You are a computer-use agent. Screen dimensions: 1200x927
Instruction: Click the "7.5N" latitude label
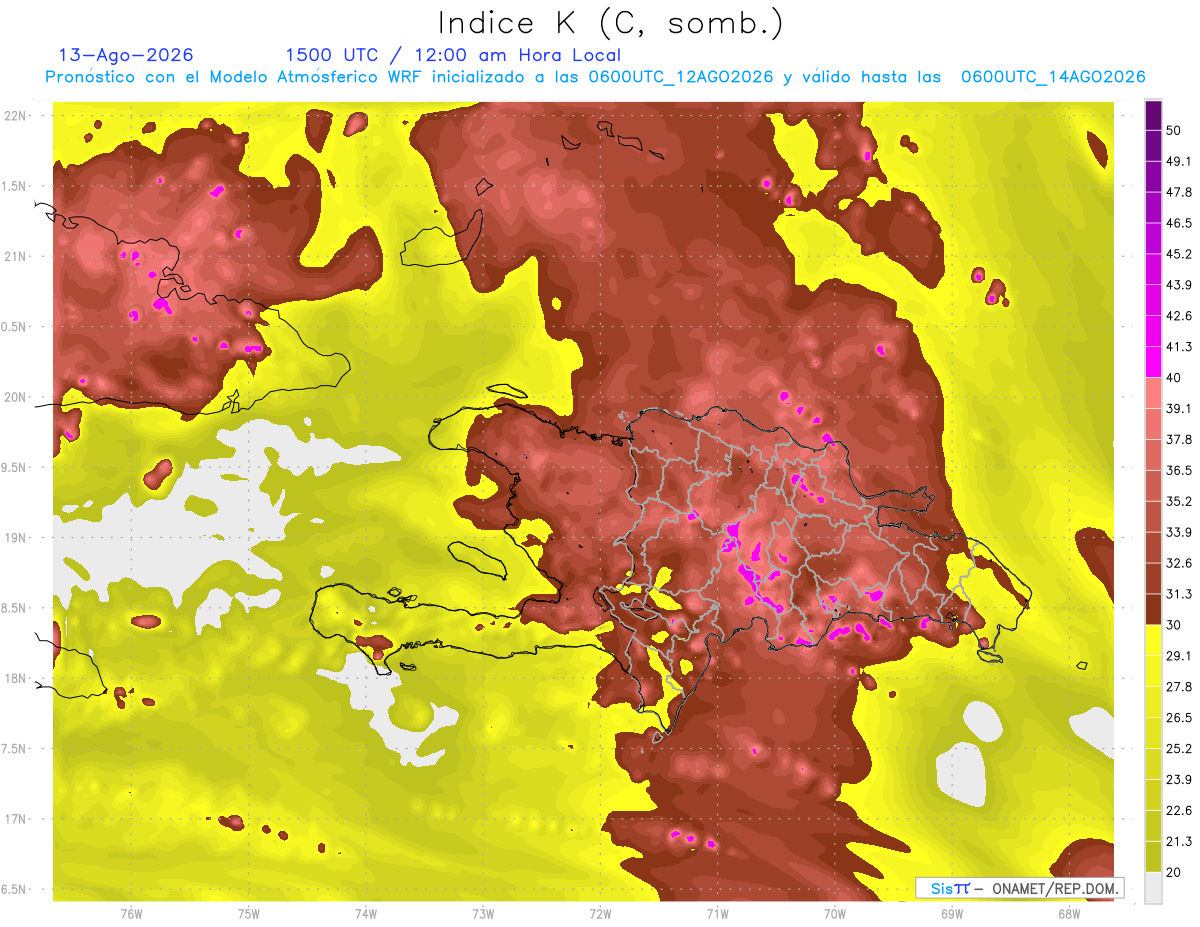(15, 749)
